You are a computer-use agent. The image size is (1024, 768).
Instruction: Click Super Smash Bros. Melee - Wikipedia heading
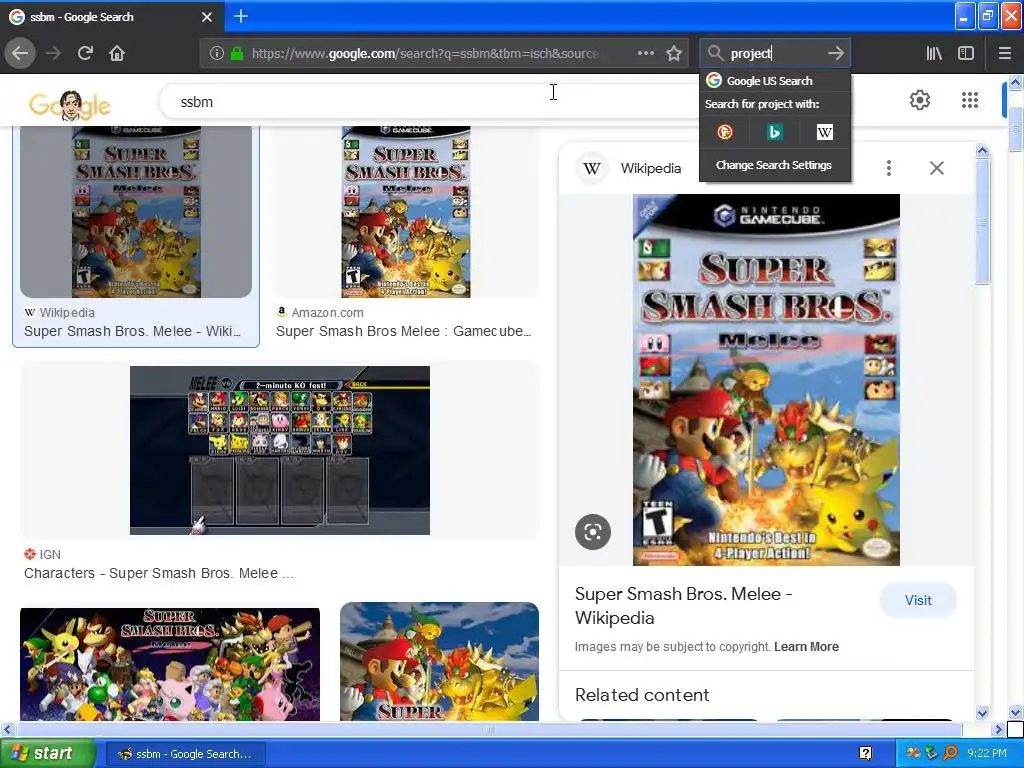683,605
